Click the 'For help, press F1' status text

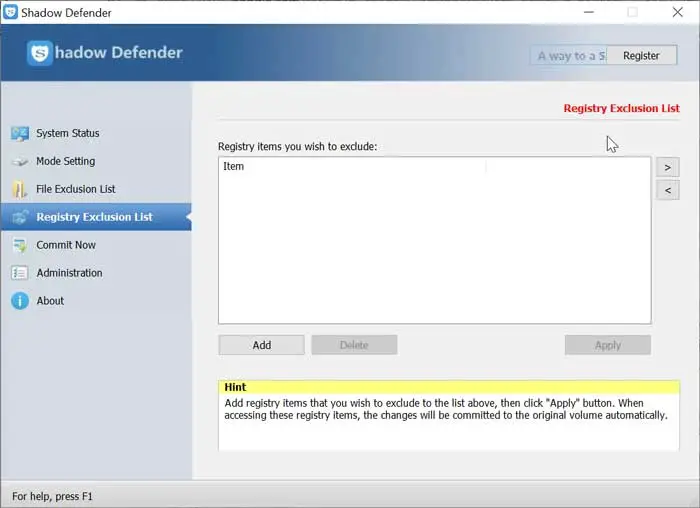(x=52, y=496)
